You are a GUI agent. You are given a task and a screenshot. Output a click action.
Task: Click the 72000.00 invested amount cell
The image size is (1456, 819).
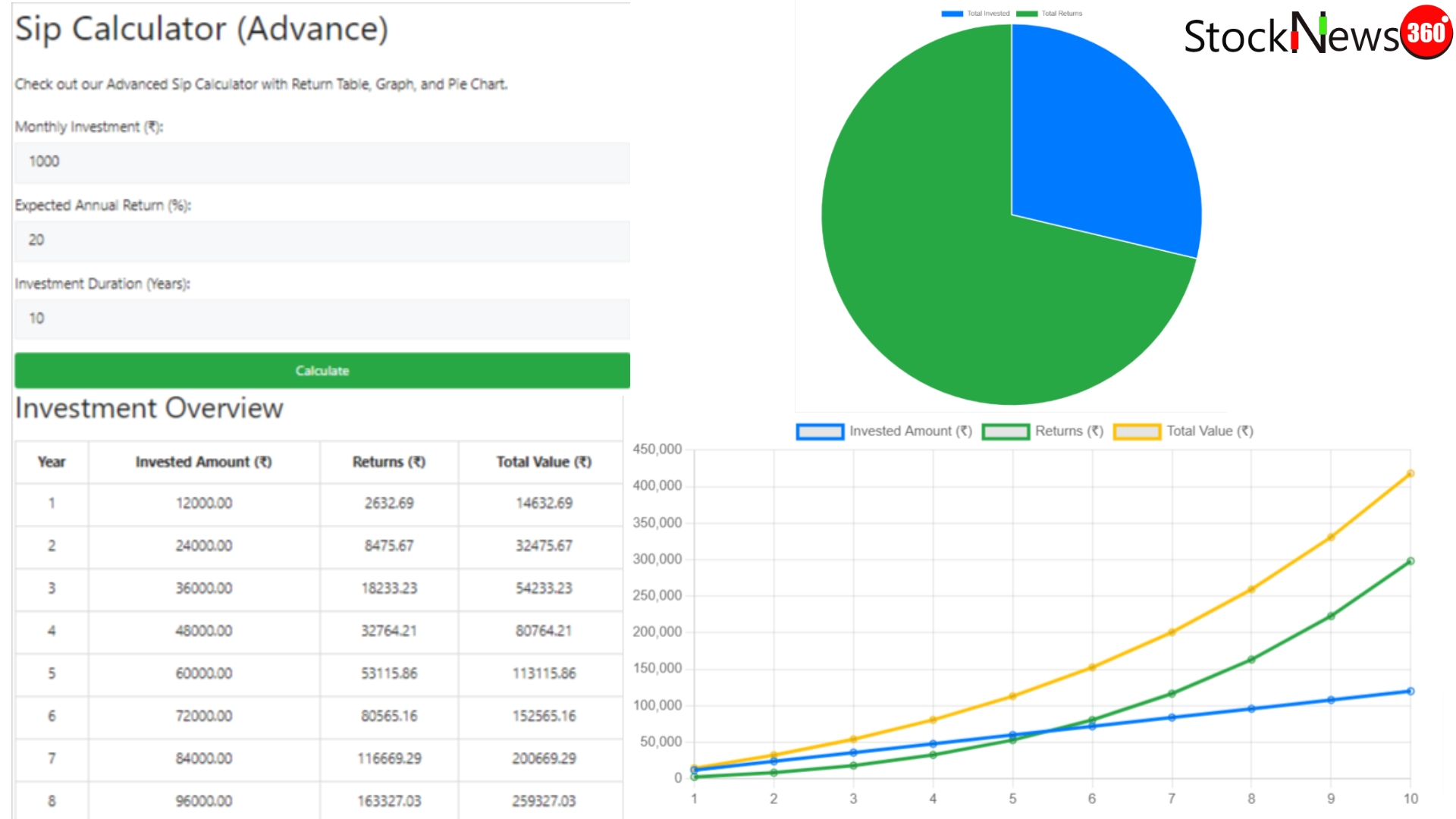(204, 716)
